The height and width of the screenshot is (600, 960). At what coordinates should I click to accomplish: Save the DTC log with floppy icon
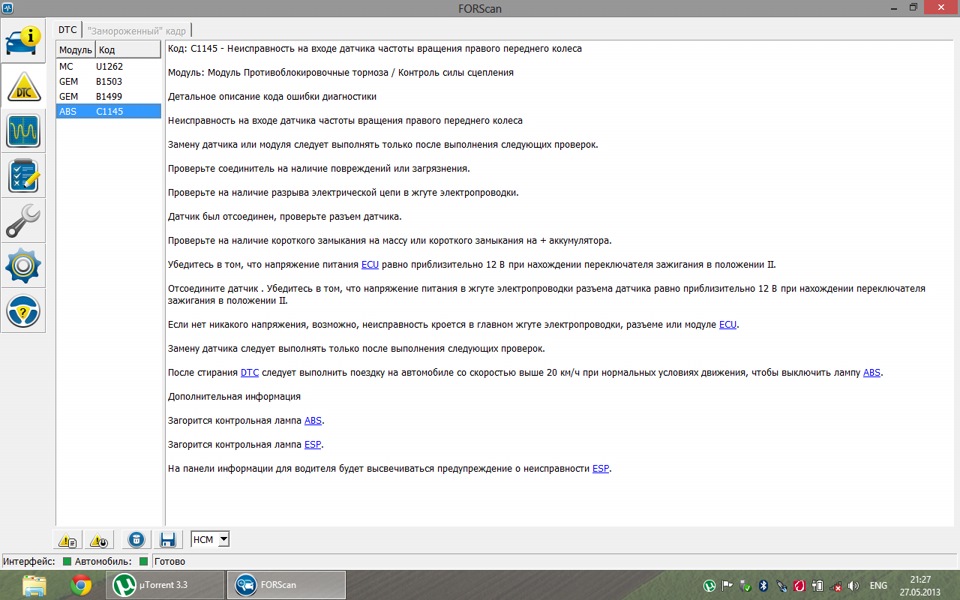click(167, 540)
